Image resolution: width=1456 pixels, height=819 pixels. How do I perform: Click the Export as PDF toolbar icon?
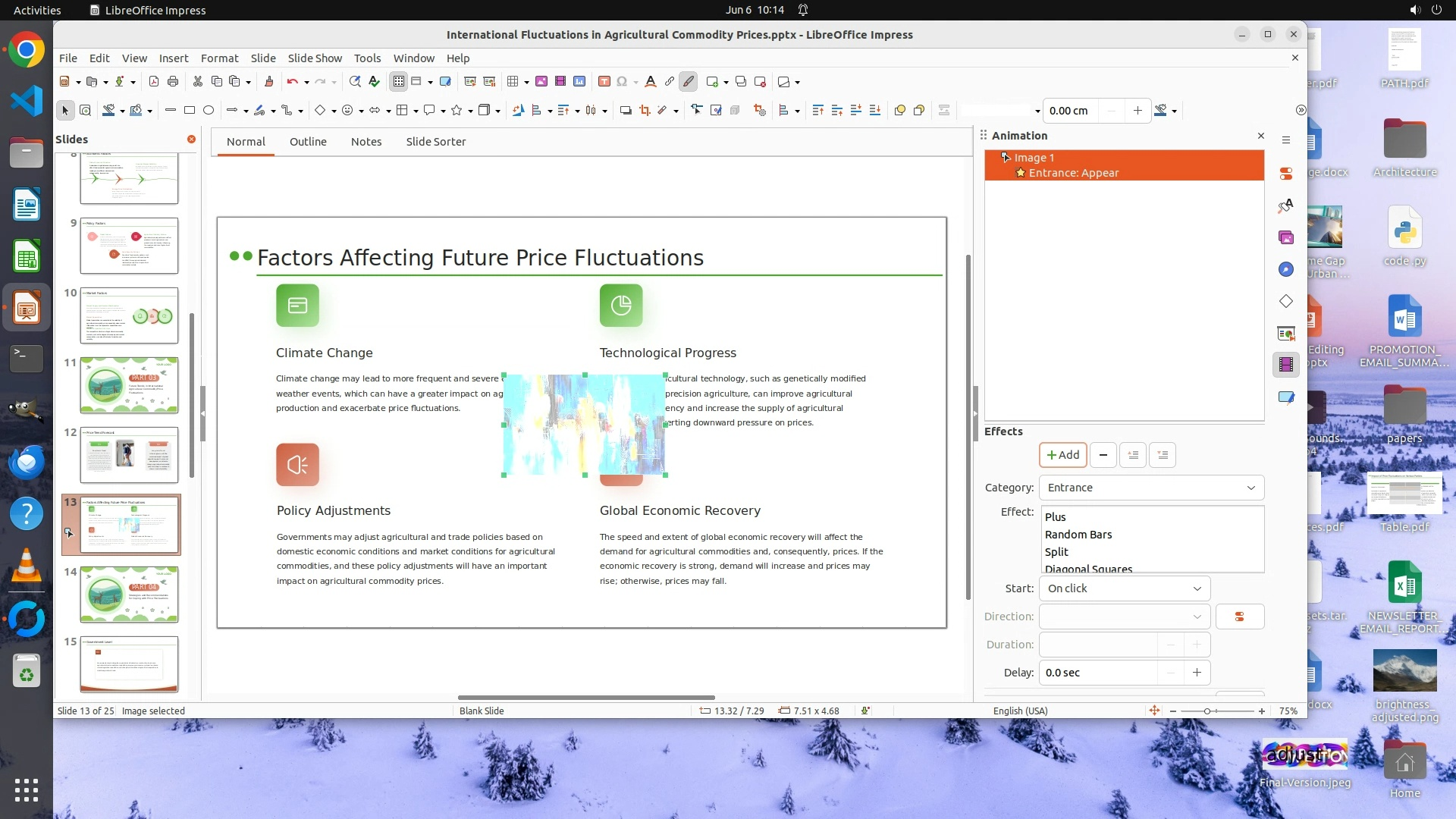pyautogui.click(x=154, y=82)
